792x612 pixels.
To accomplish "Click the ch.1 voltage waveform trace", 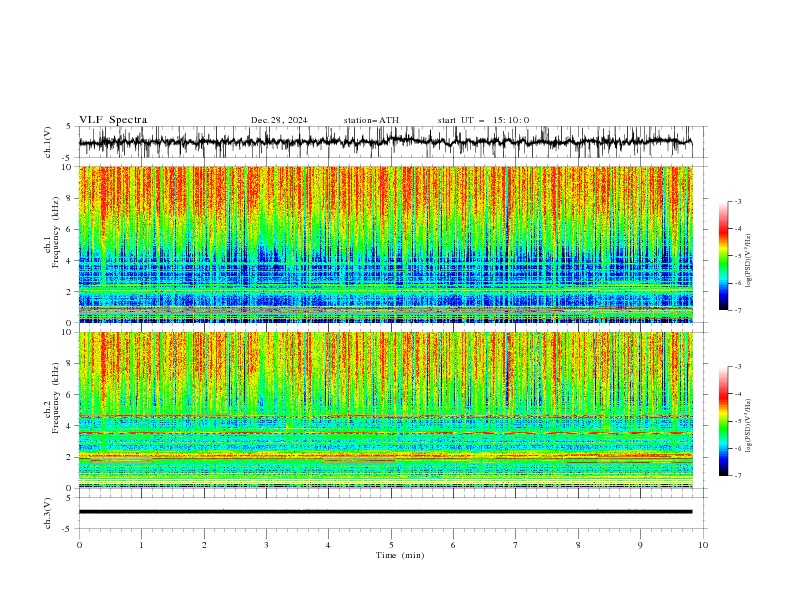I will (385, 142).
